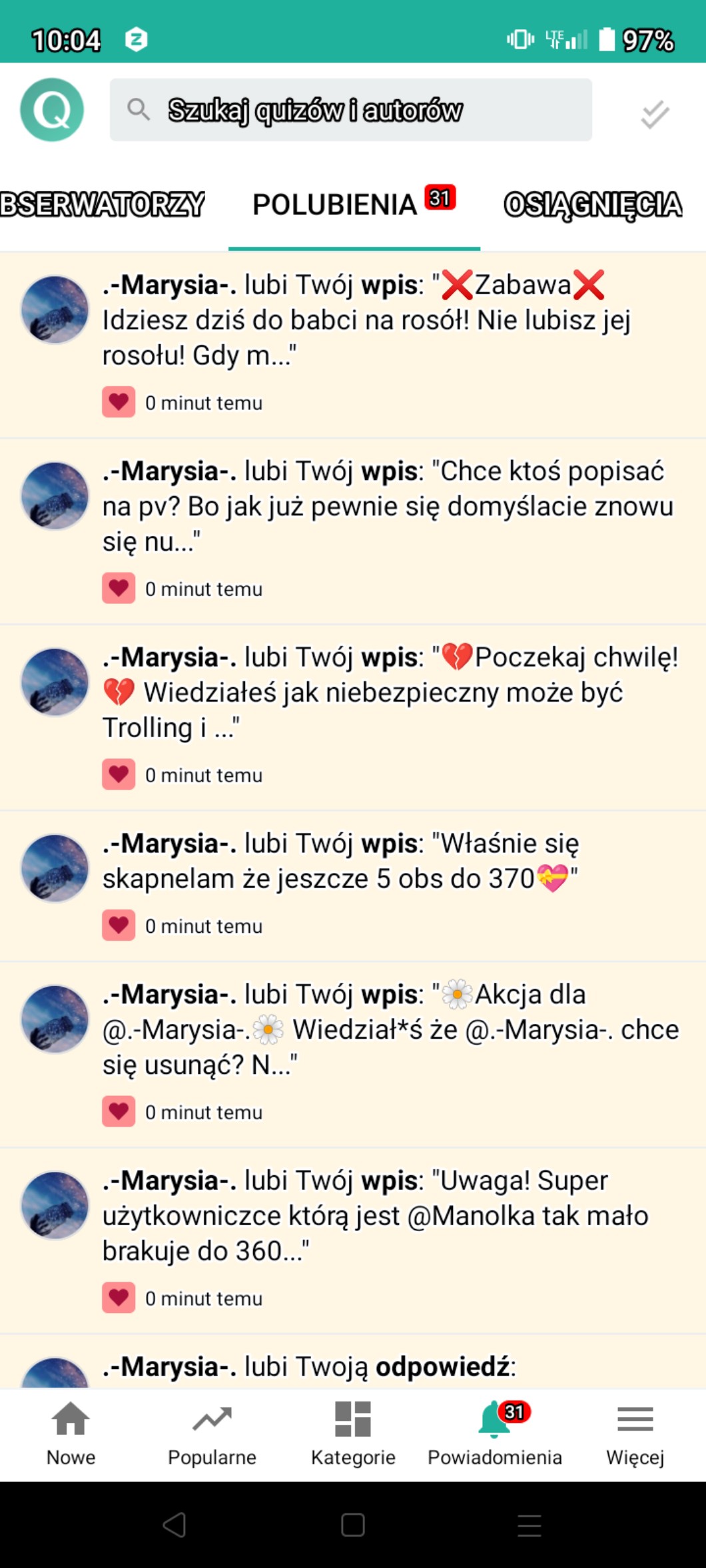
Task: Open Powiadomienia bell with 31 badge
Action: pos(495,1434)
